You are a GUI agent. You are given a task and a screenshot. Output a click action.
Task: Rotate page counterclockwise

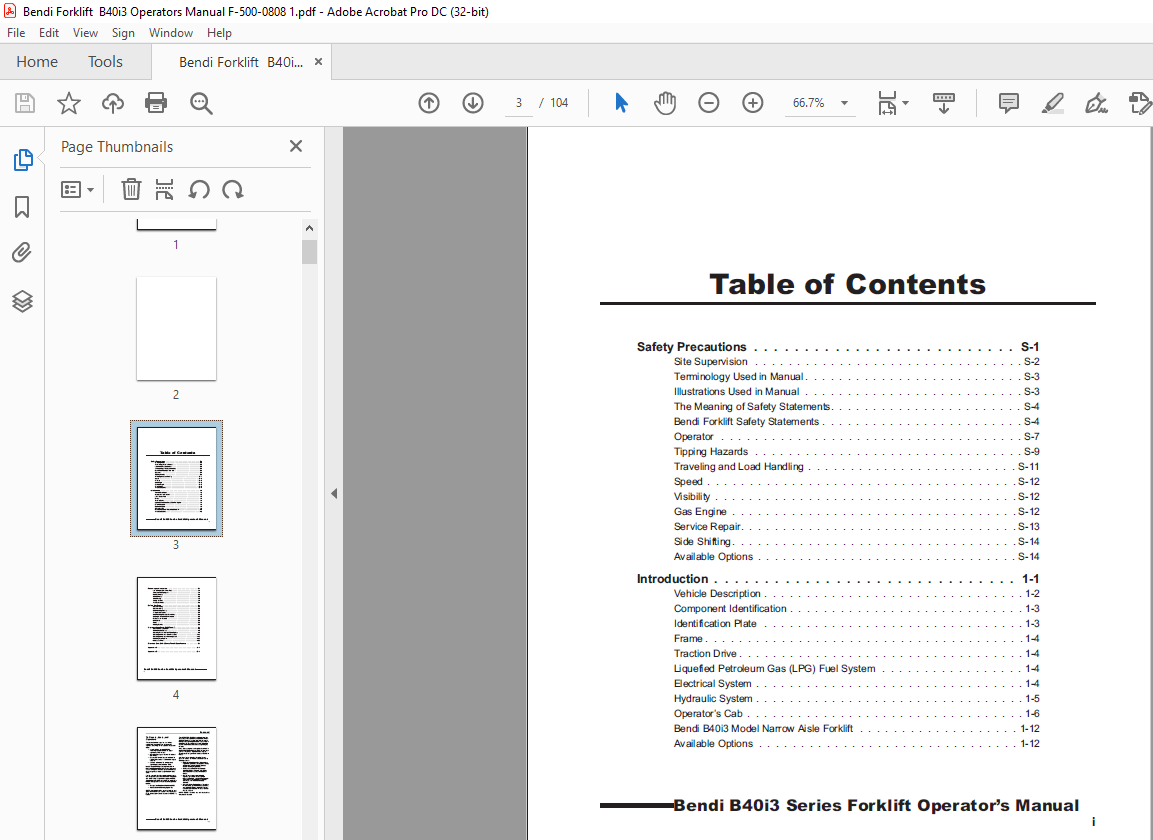(x=199, y=190)
